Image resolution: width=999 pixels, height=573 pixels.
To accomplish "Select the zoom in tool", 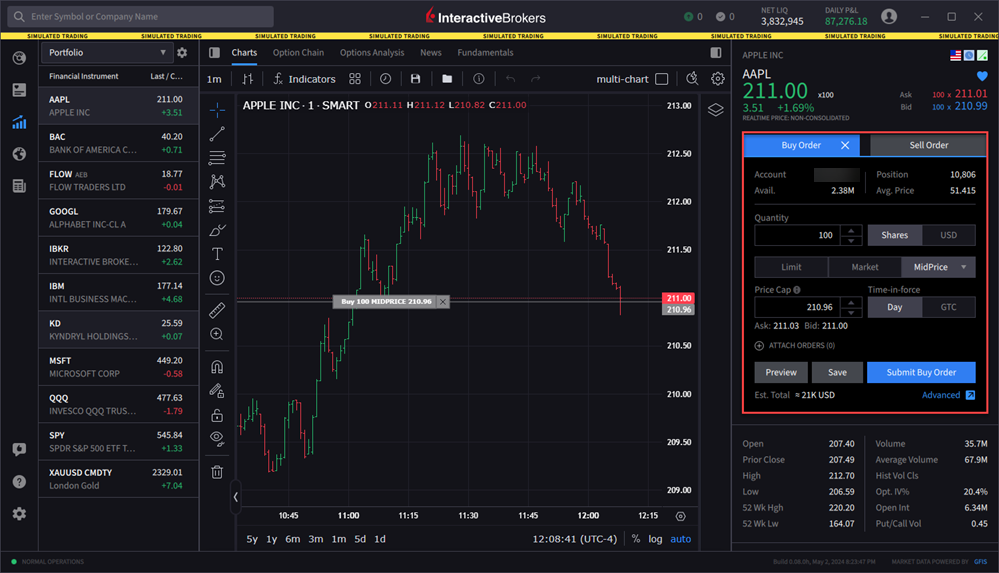I will [217, 334].
